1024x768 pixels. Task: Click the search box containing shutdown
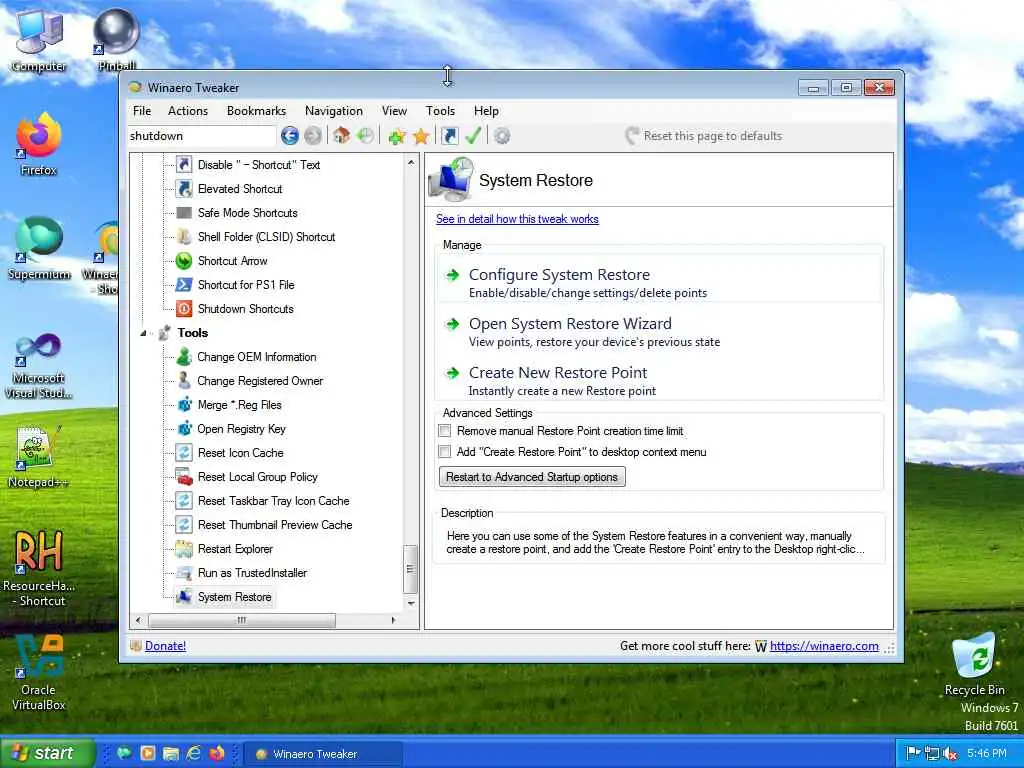point(202,136)
